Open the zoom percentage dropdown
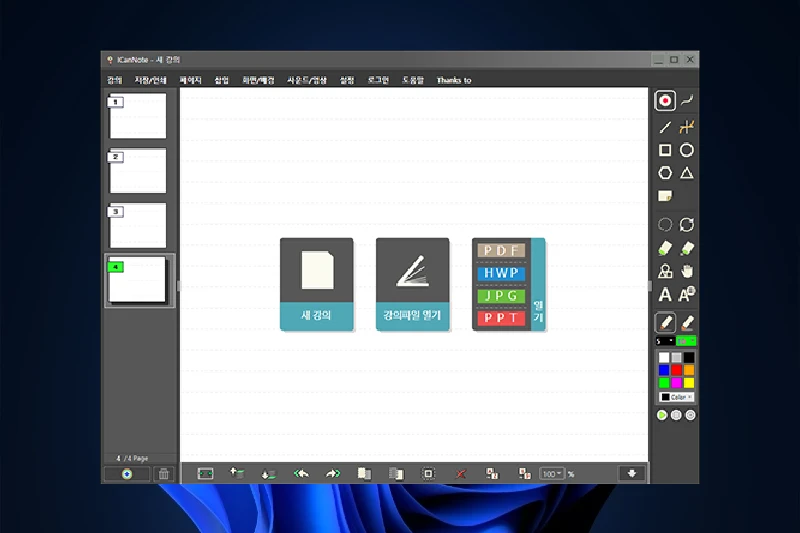 point(552,474)
